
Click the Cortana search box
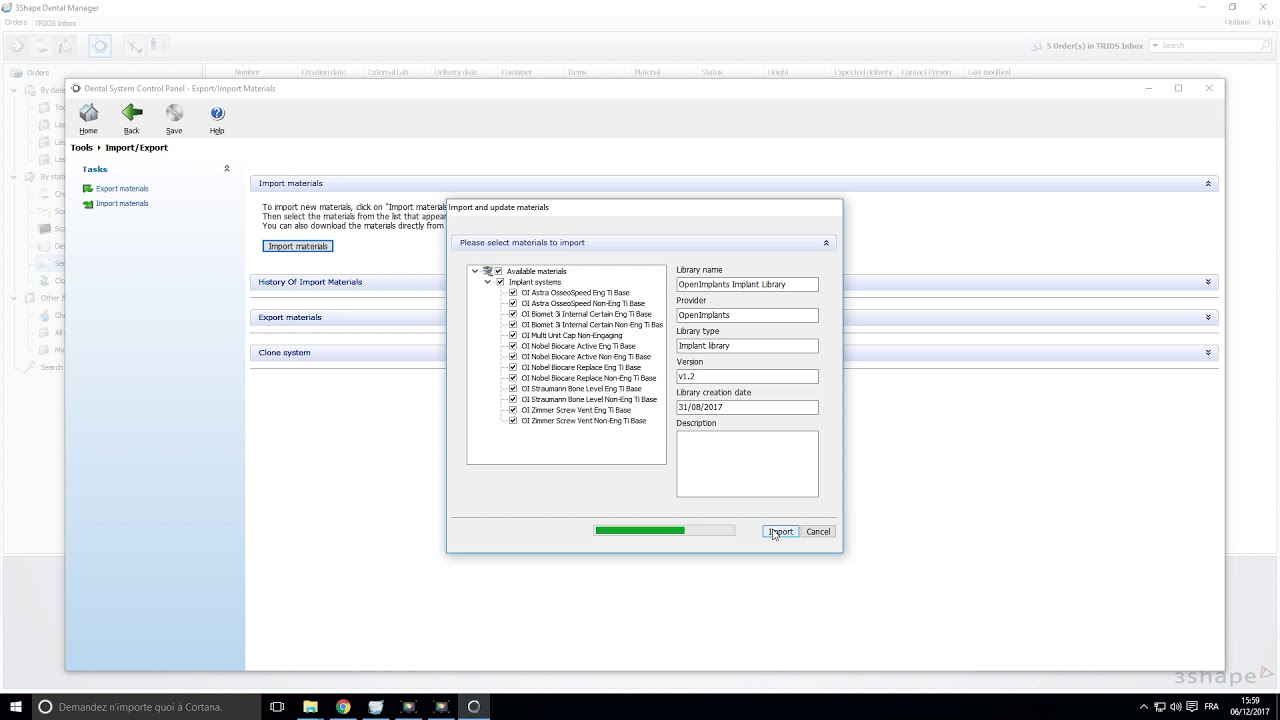click(x=145, y=707)
